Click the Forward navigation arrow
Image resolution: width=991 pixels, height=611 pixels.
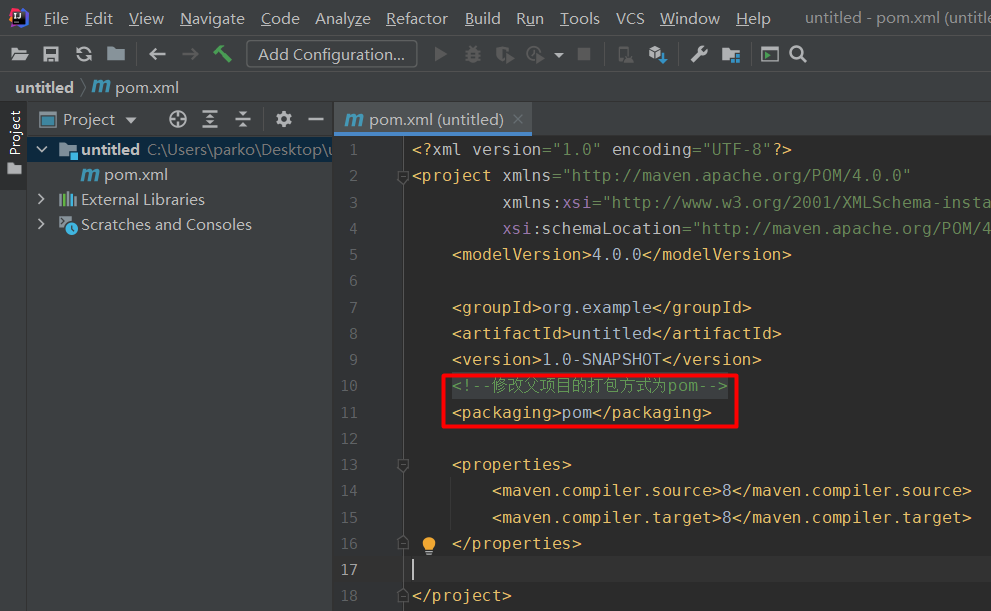(x=190, y=54)
